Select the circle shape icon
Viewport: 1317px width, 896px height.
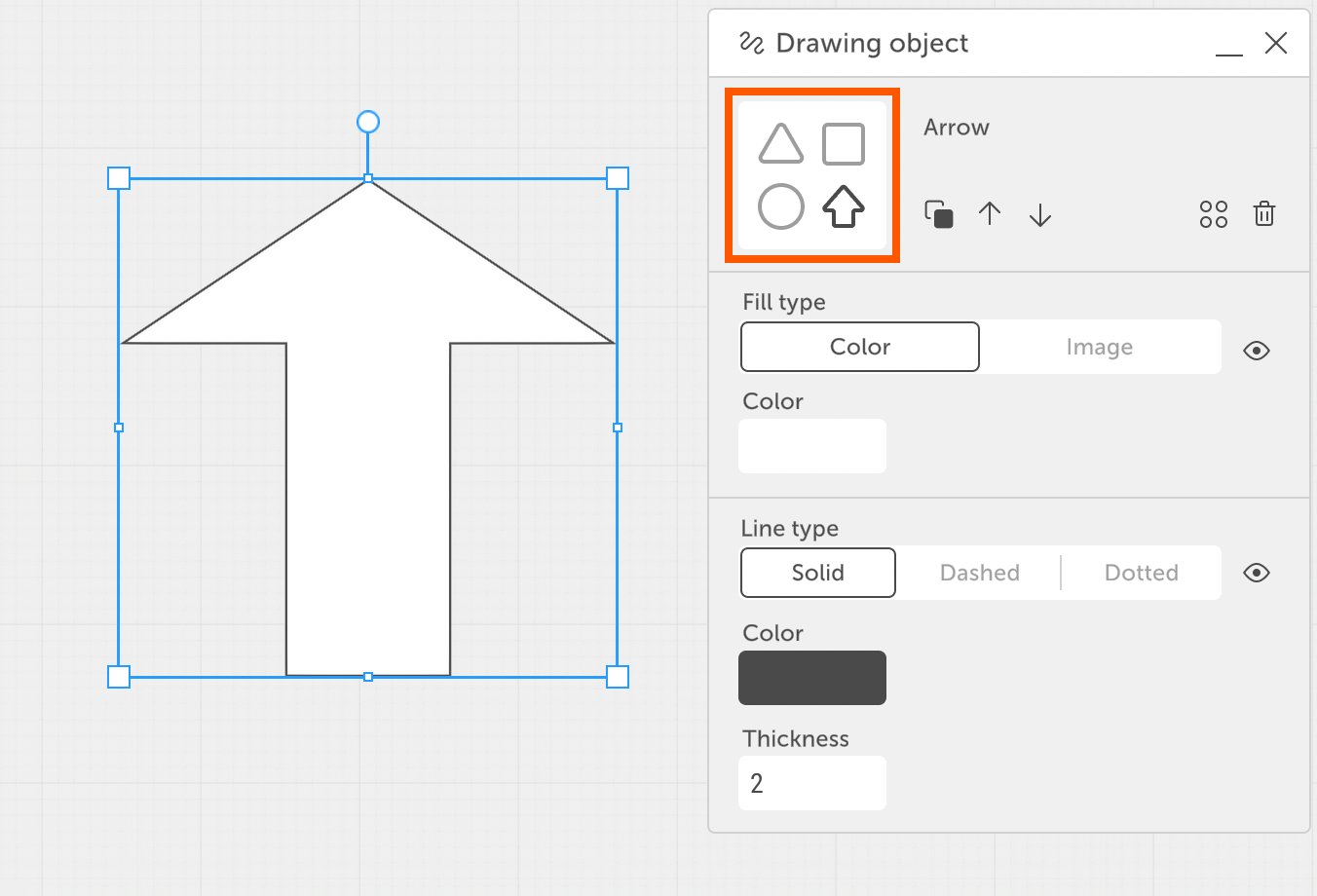click(781, 206)
